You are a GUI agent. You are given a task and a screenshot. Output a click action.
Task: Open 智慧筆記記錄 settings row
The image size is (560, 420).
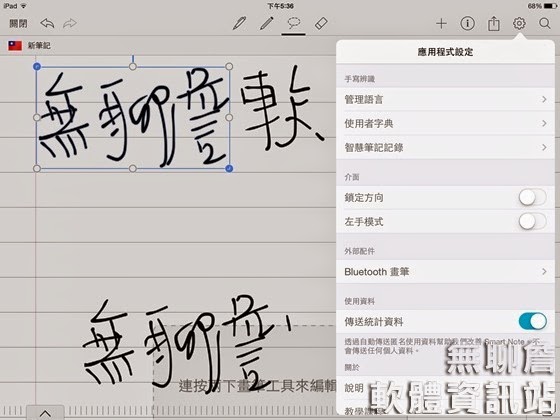445,148
